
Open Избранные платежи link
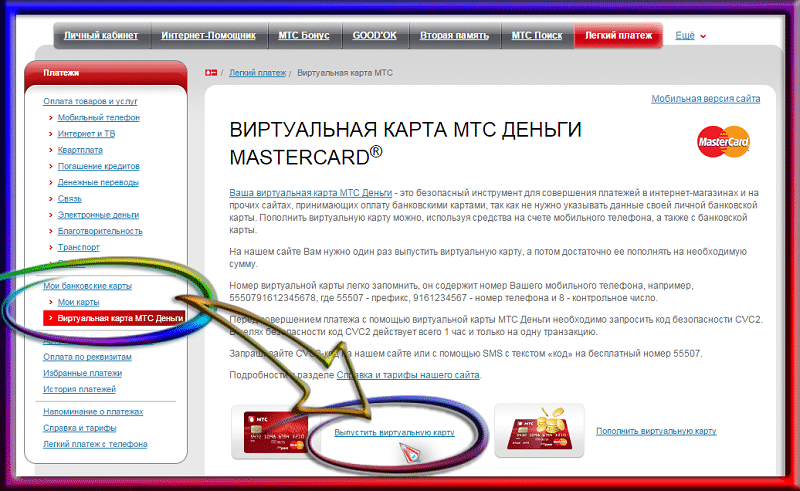pyautogui.click(x=82, y=373)
